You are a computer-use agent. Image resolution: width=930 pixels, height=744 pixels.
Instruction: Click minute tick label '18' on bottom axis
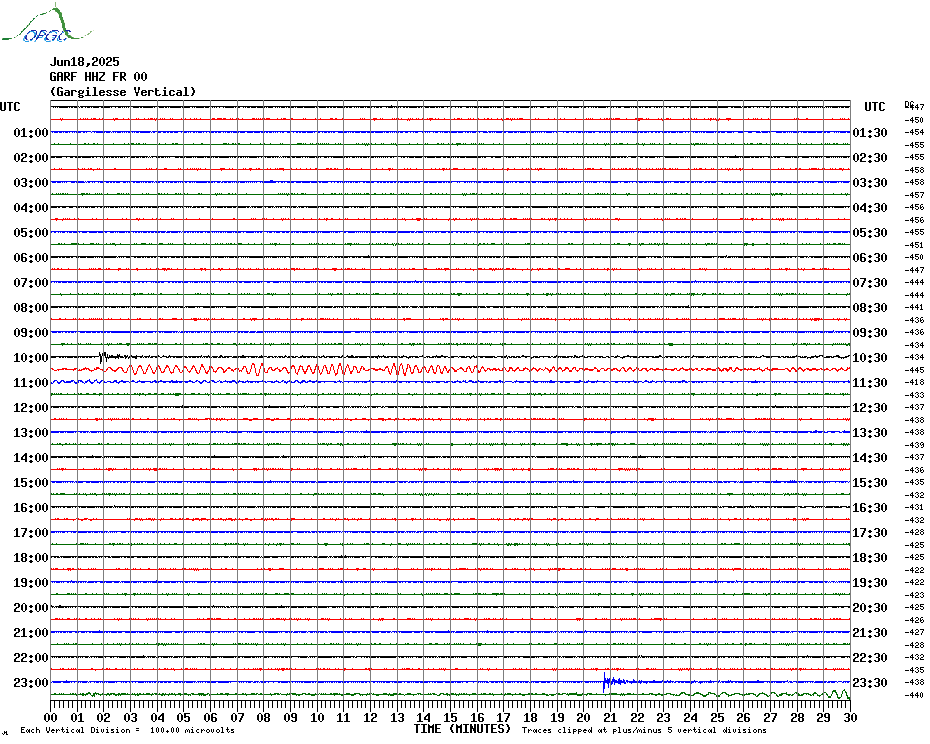[530, 717]
